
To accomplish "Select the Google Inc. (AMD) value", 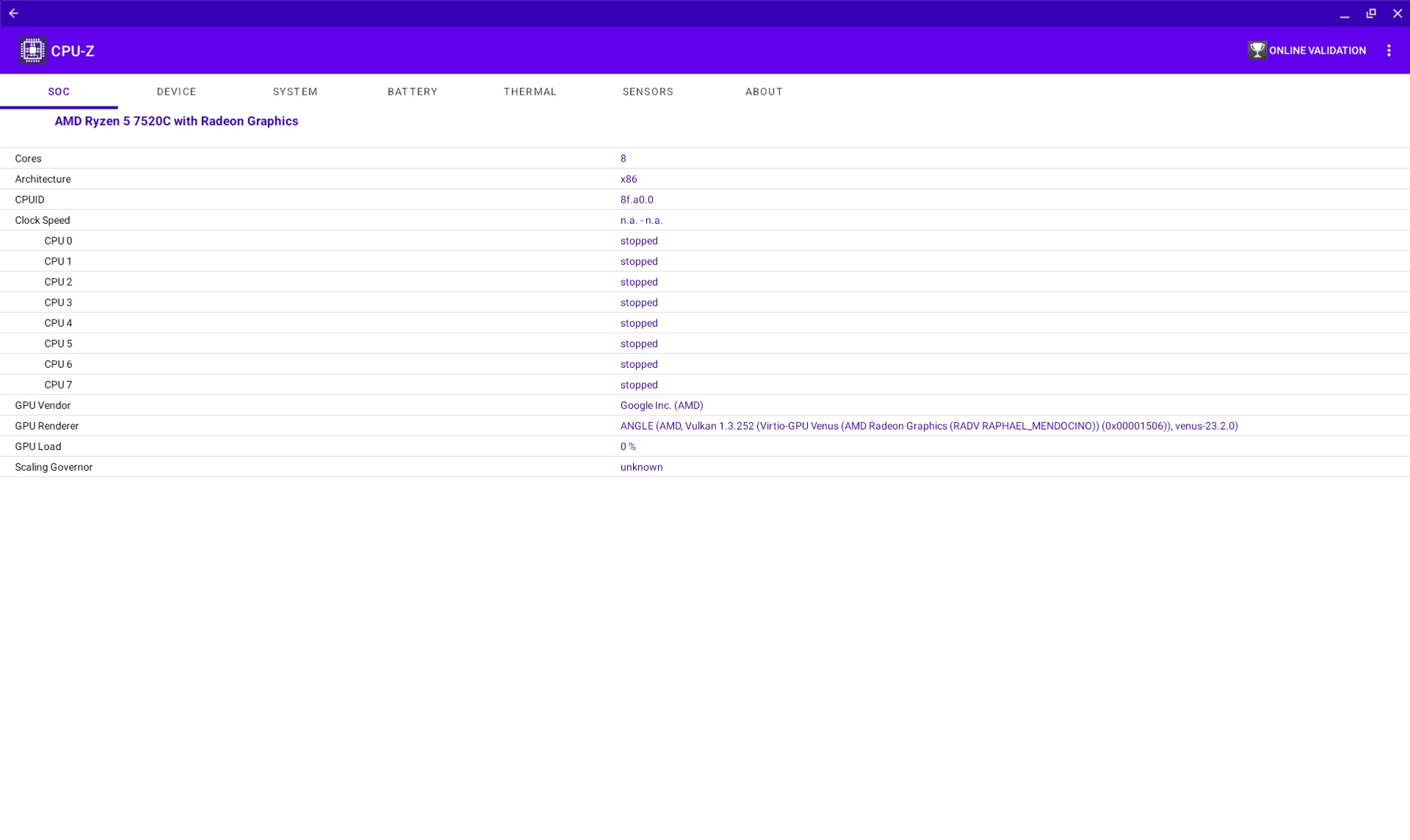I will 662,405.
